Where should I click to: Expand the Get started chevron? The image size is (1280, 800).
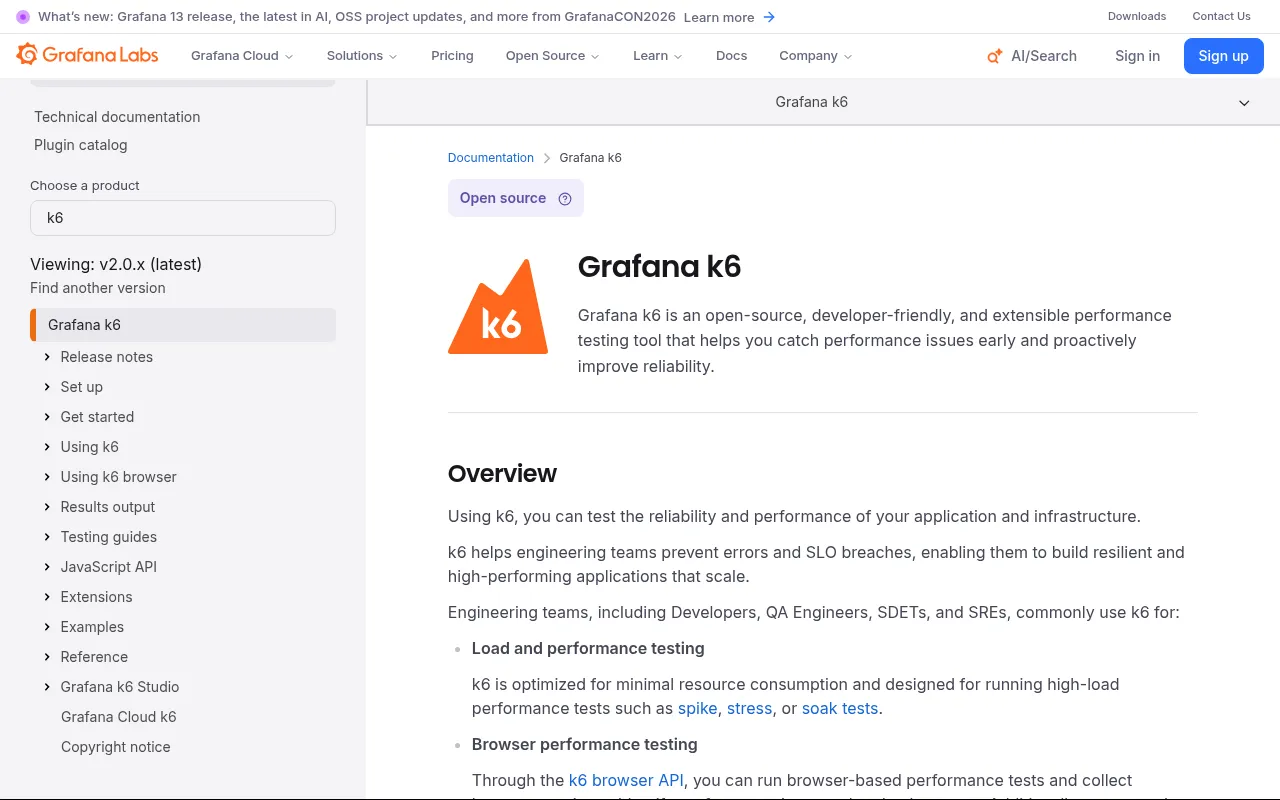point(47,417)
